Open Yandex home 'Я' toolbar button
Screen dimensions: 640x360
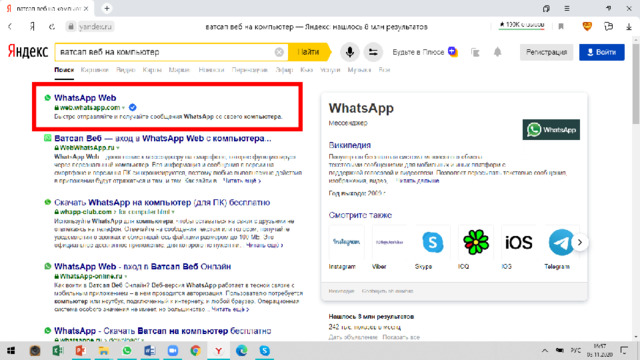32,27
